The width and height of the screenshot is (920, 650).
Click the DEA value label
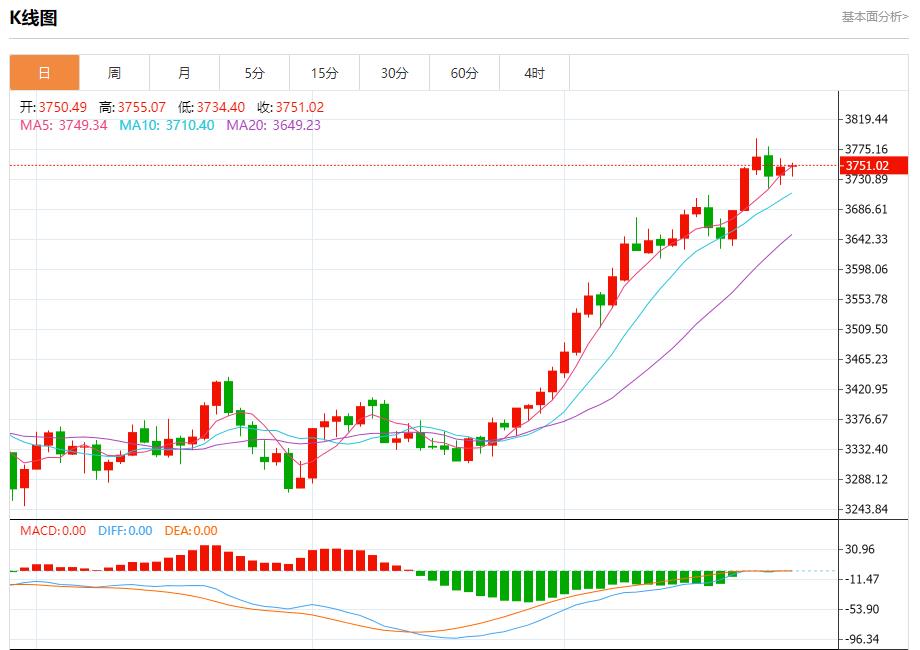191,531
